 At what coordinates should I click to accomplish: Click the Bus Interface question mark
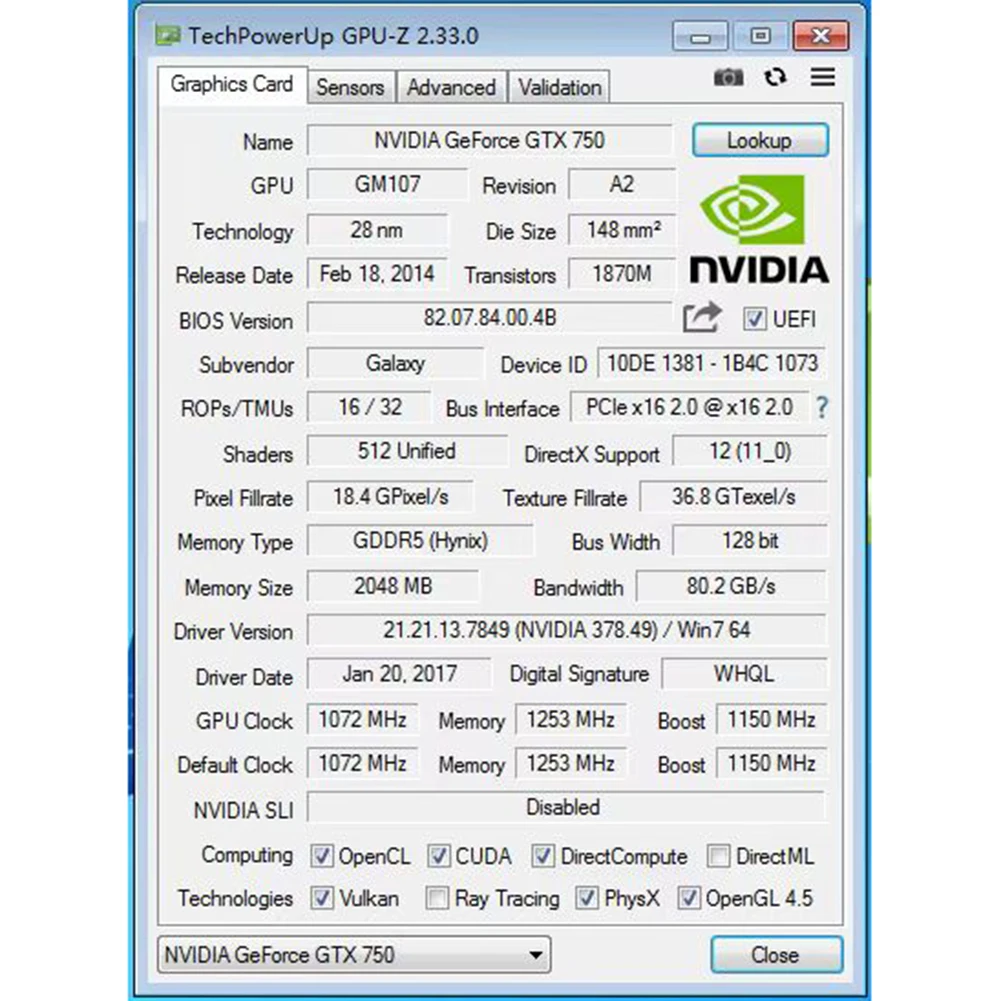coord(822,407)
